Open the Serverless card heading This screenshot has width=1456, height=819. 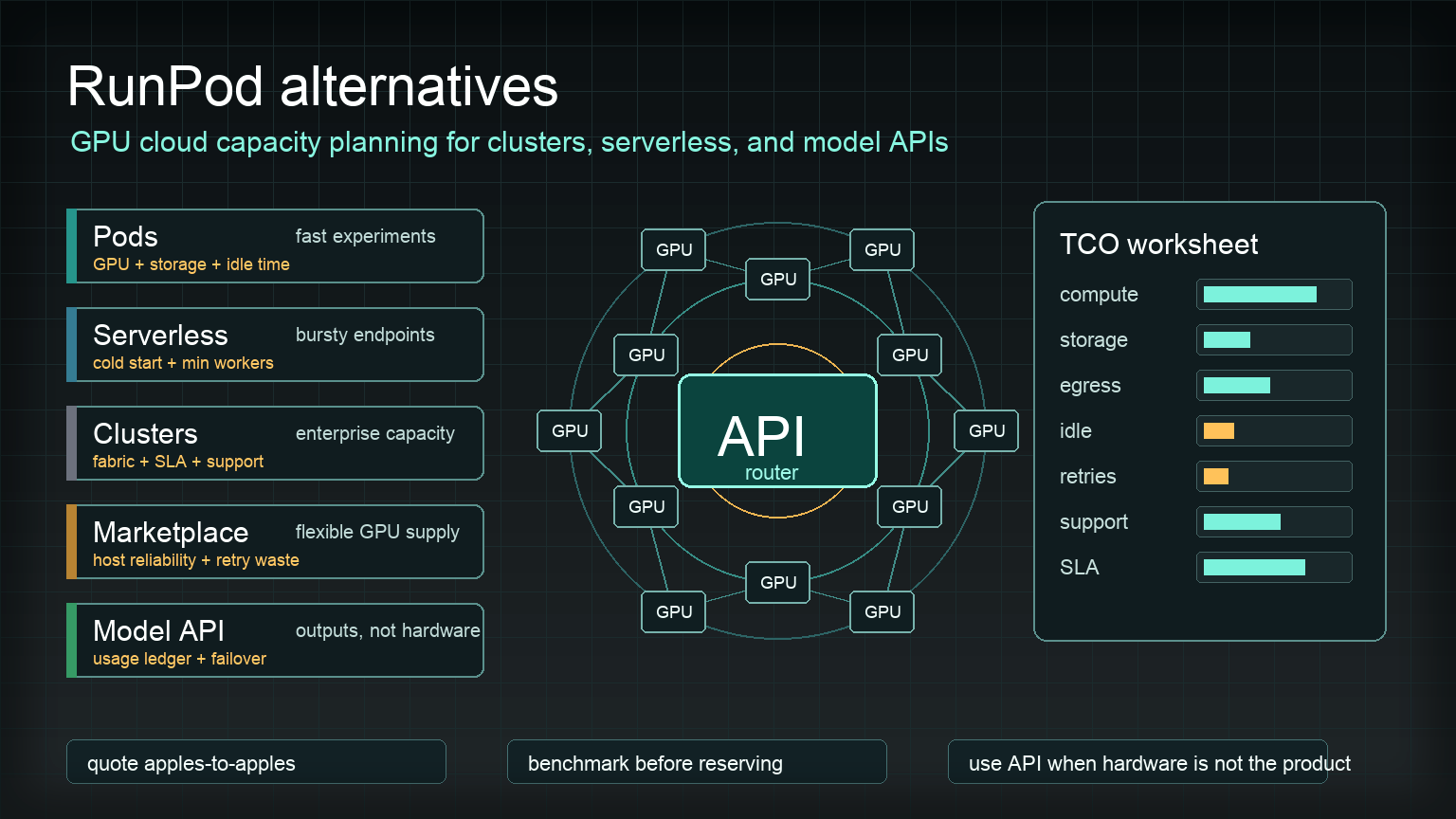(x=160, y=335)
